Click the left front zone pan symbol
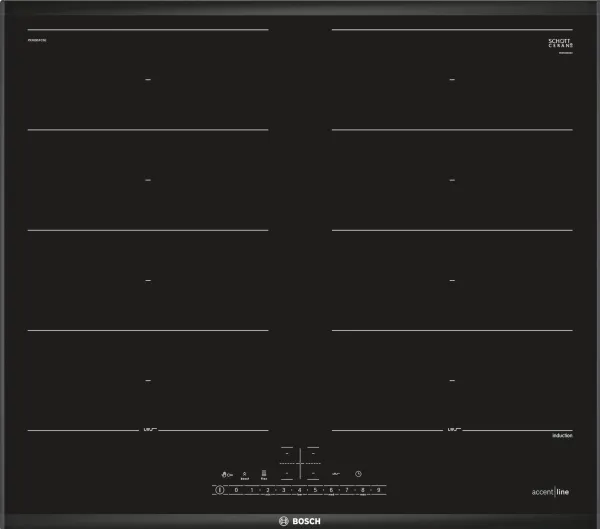The height and width of the screenshot is (529, 600). pos(150,429)
